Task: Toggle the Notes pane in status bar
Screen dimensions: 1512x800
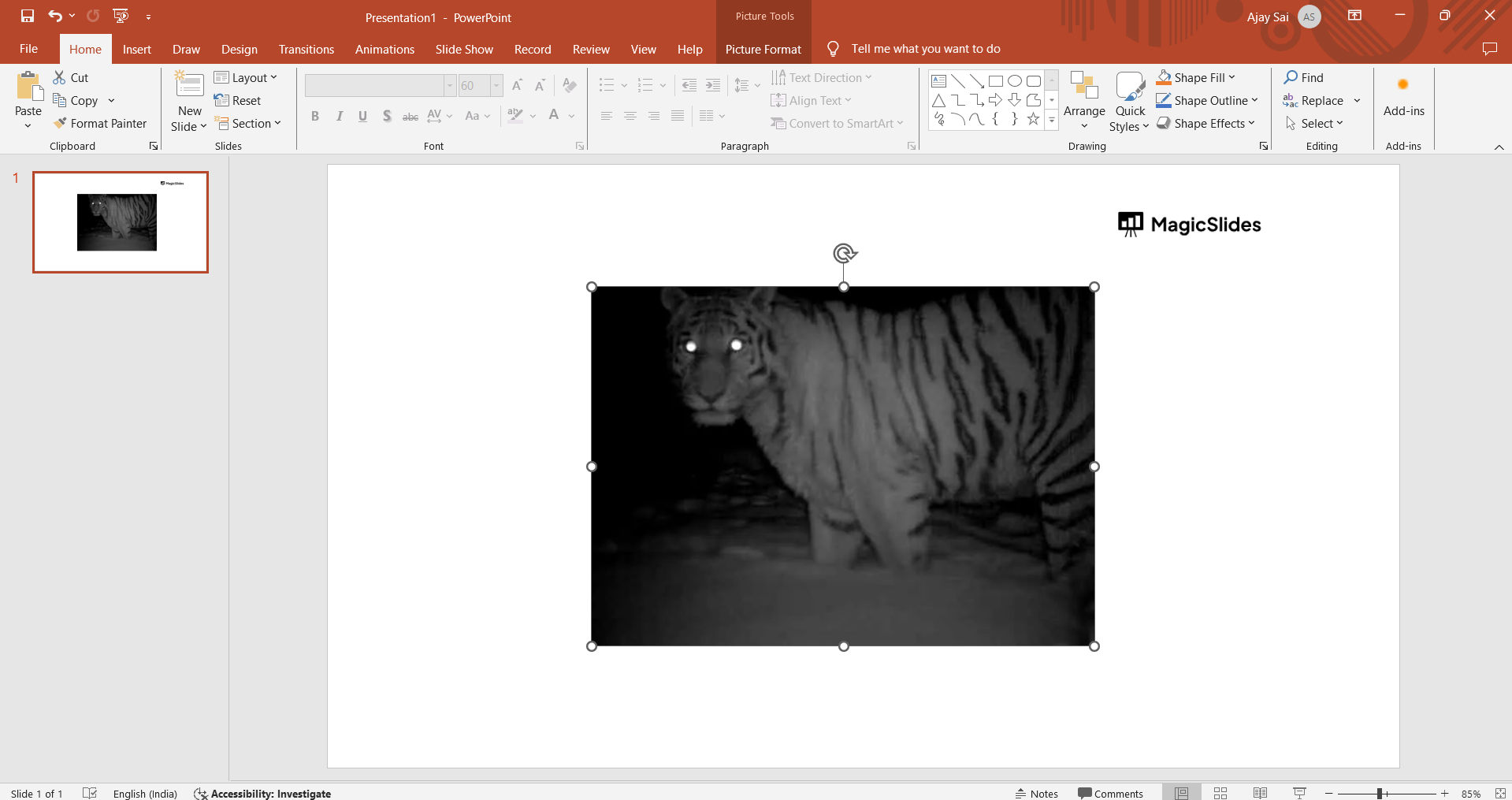Action: coord(1036,793)
